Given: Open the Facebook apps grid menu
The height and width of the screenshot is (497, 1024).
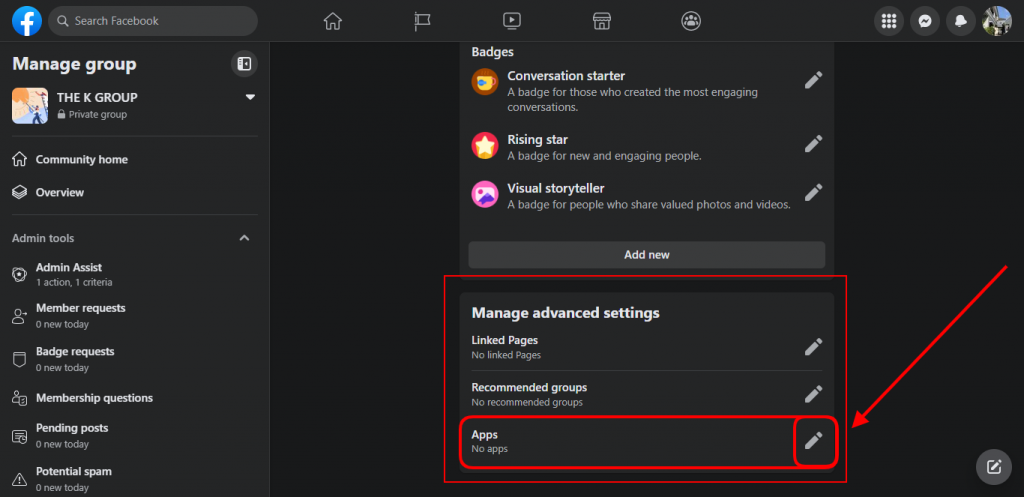Looking at the screenshot, I should [888, 21].
